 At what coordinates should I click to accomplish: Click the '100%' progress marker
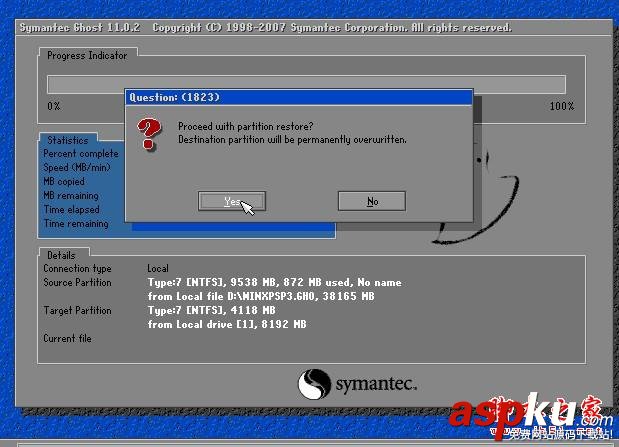(x=562, y=106)
